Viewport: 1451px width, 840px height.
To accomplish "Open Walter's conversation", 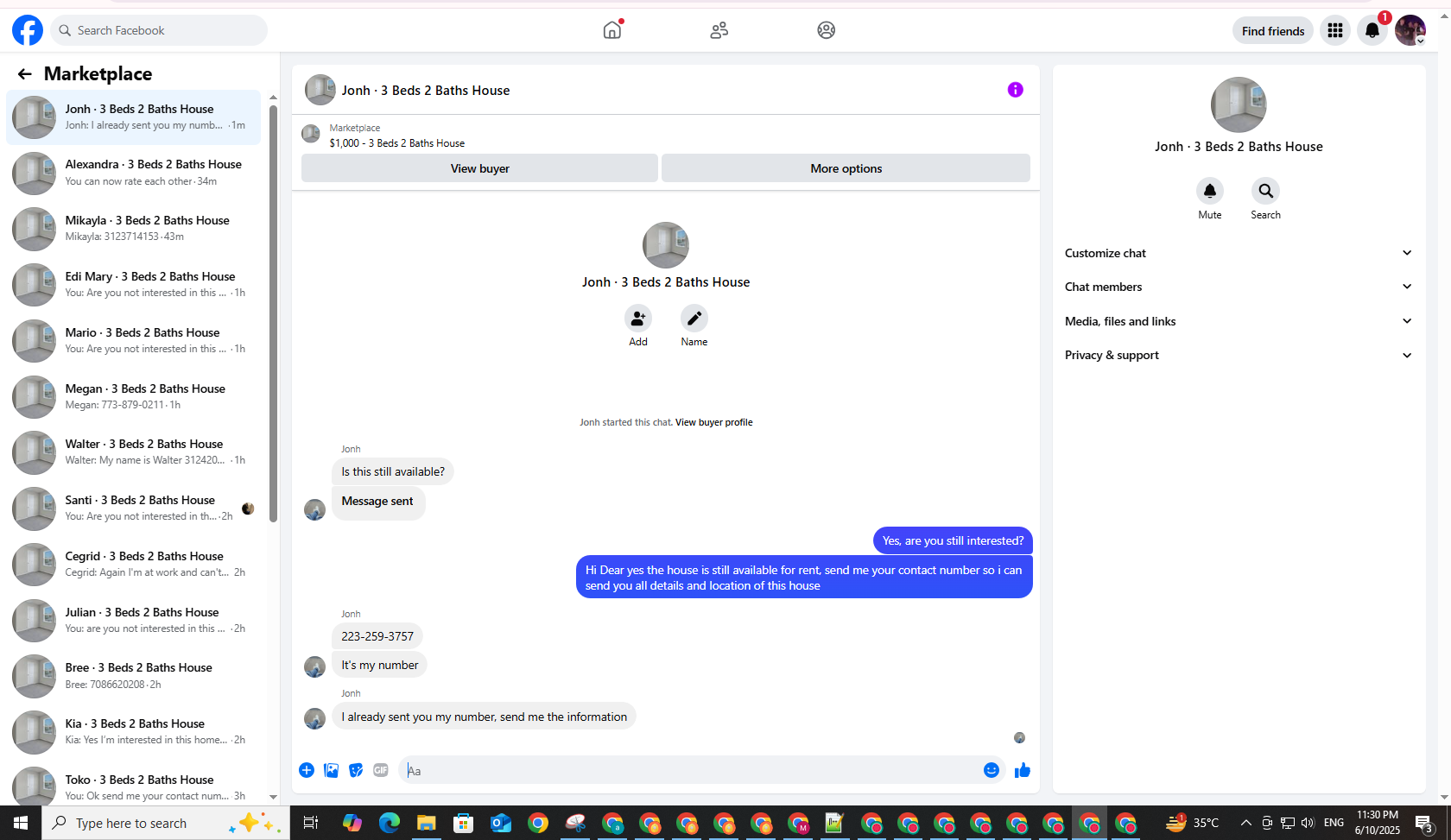I will pos(134,452).
